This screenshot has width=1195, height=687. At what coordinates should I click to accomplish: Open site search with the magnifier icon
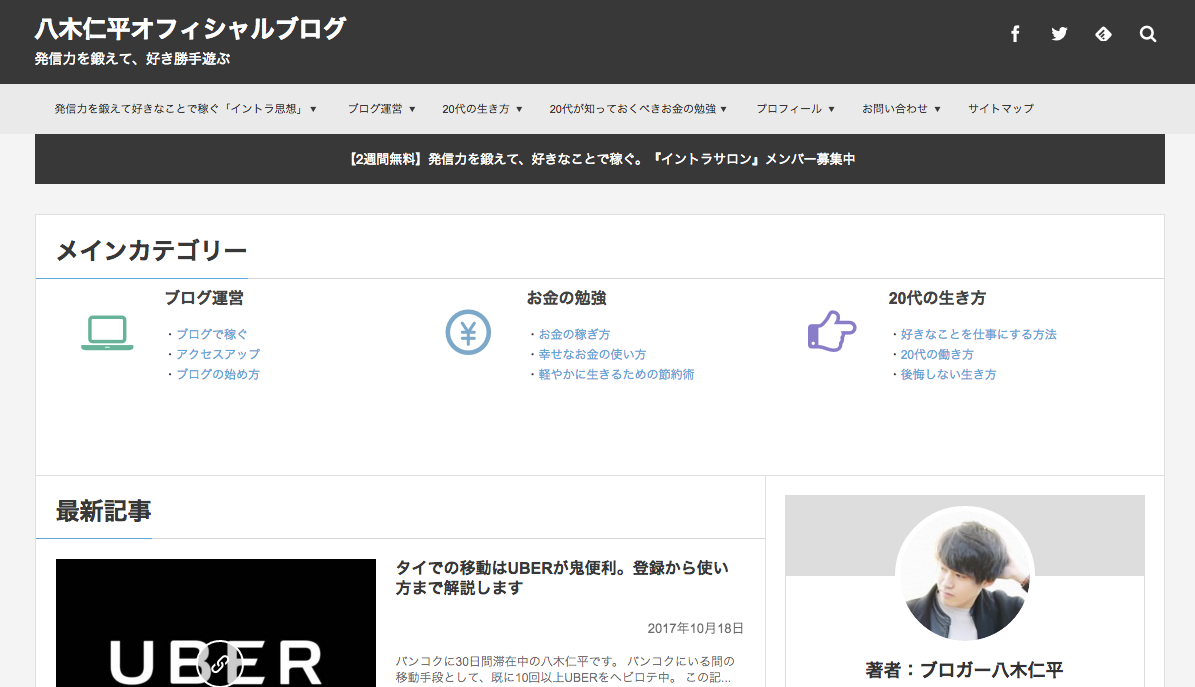(x=1147, y=33)
